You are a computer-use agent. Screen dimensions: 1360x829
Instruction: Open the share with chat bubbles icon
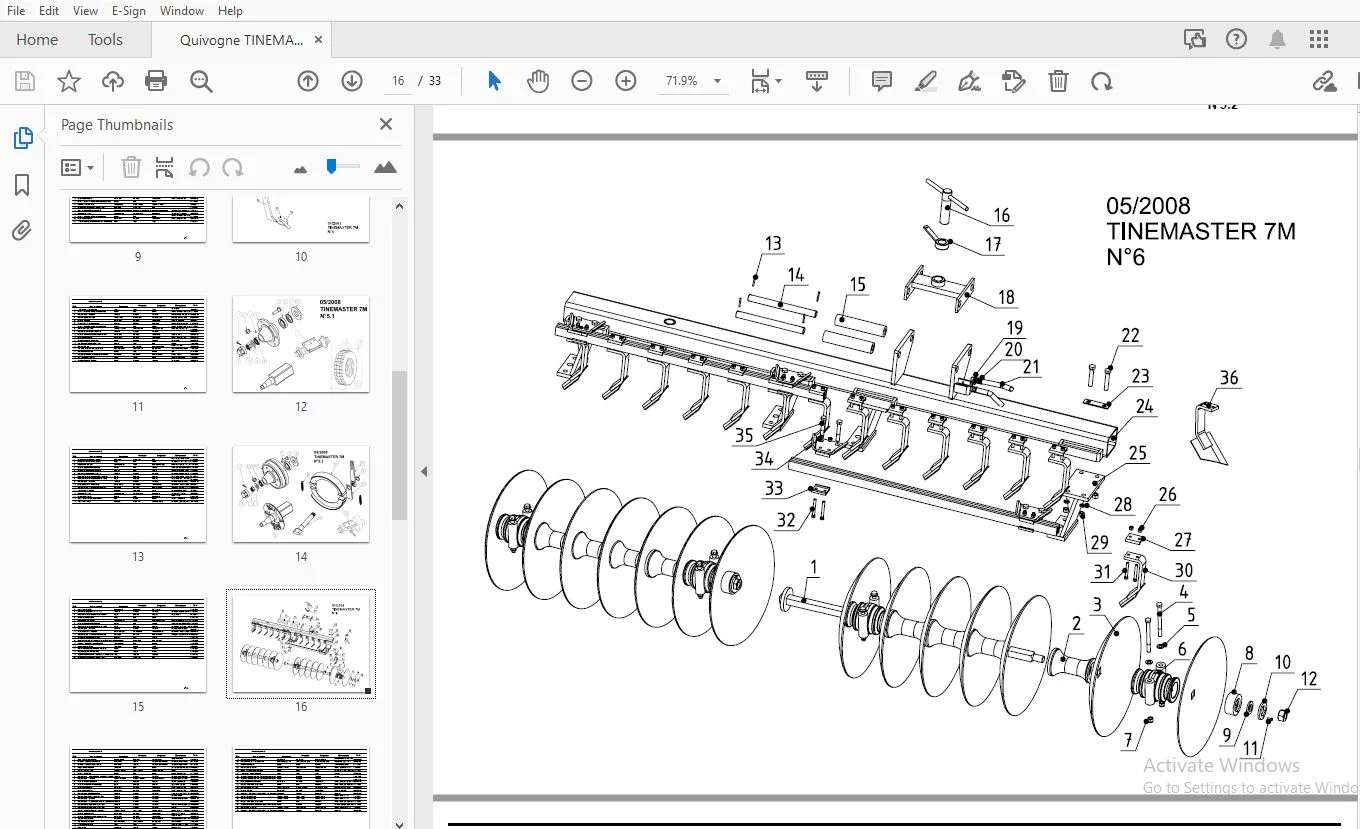click(1194, 40)
